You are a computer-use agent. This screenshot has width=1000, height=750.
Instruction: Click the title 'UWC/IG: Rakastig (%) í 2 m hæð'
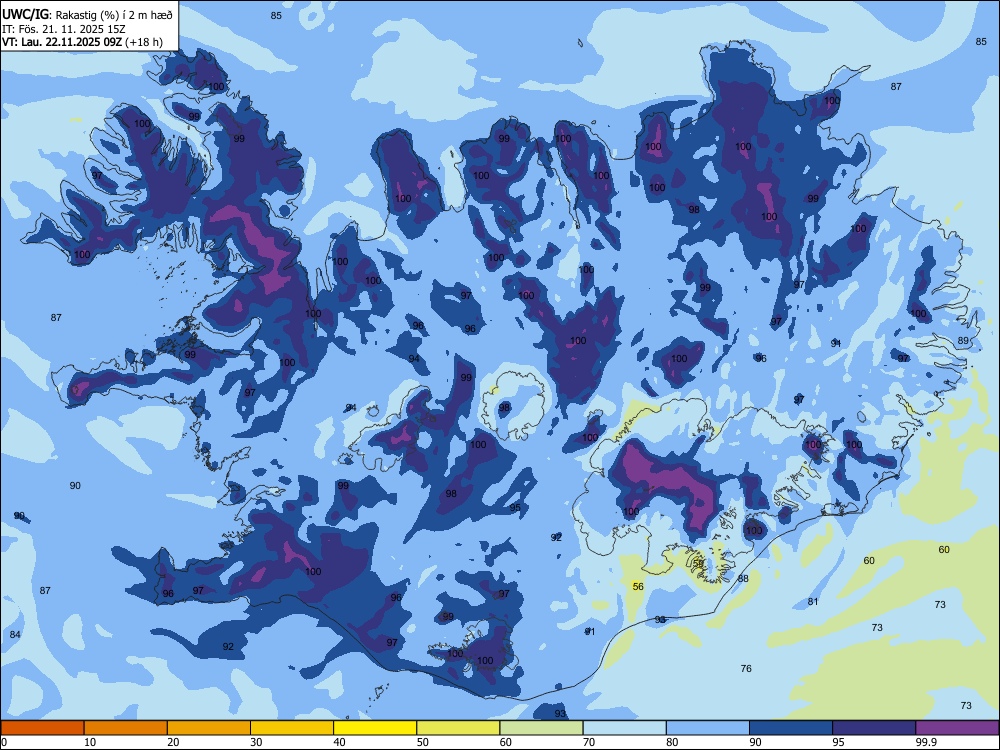(x=87, y=14)
